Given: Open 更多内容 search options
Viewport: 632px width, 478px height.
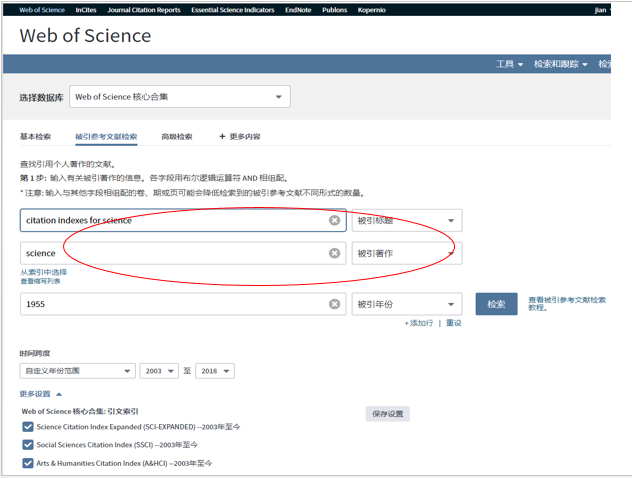Looking at the screenshot, I should (240, 137).
